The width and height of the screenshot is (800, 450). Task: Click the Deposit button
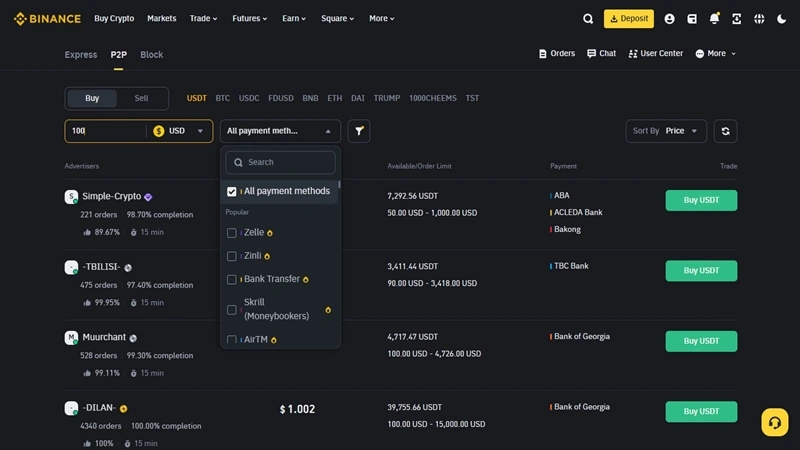pos(629,19)
